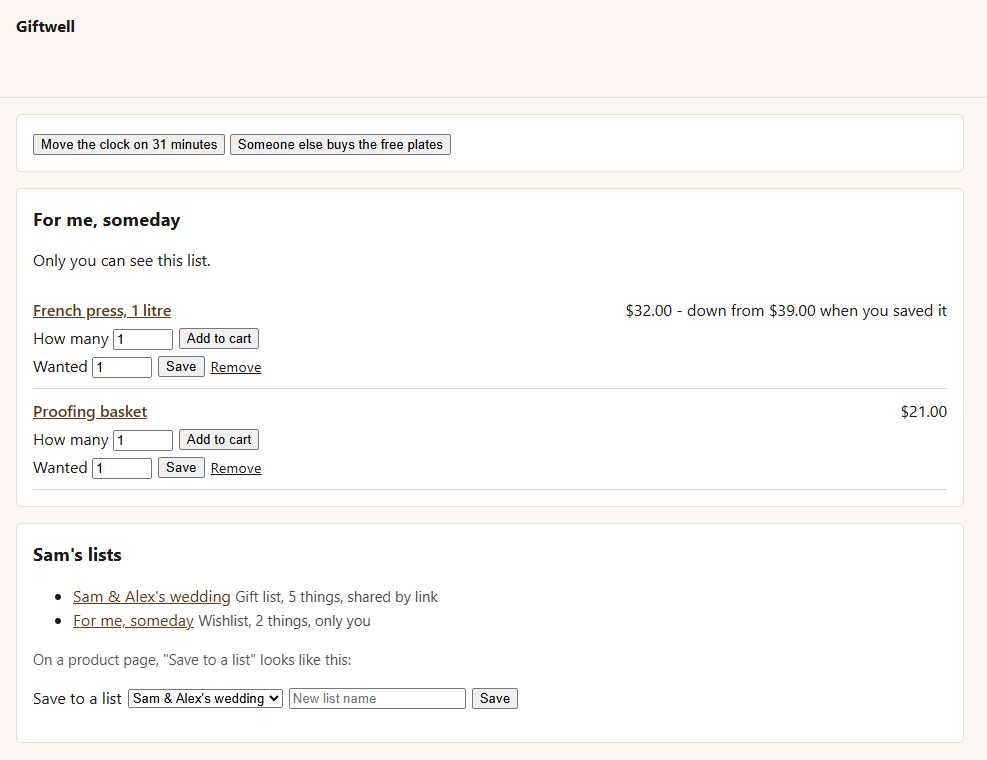Remove French press from the wishlist
This screenshot has height=760, width=987.
(x=236, y=367)
